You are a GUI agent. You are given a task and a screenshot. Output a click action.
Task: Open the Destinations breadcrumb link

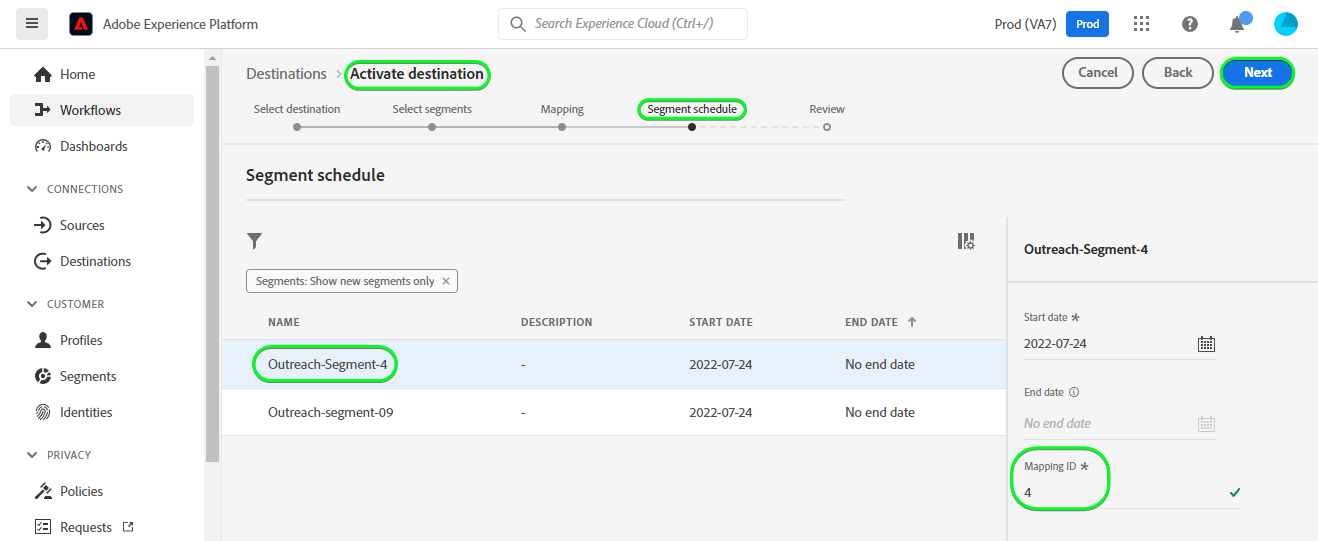(x=286, y=74)
